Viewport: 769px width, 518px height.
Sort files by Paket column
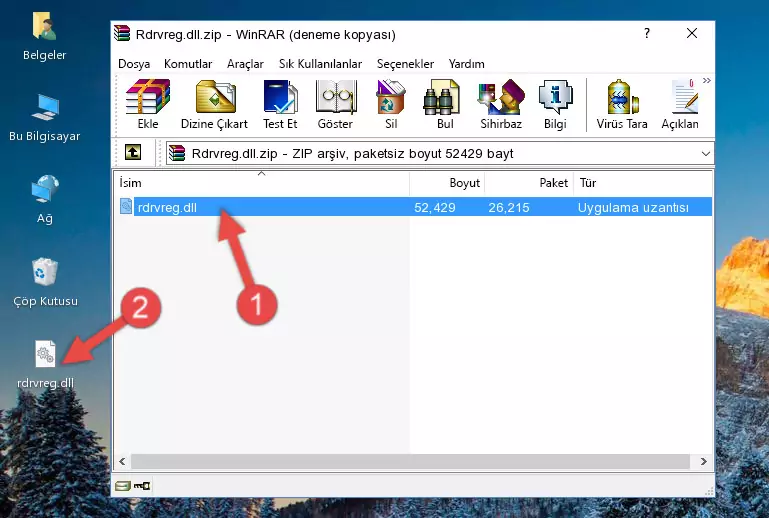(529, 182)
